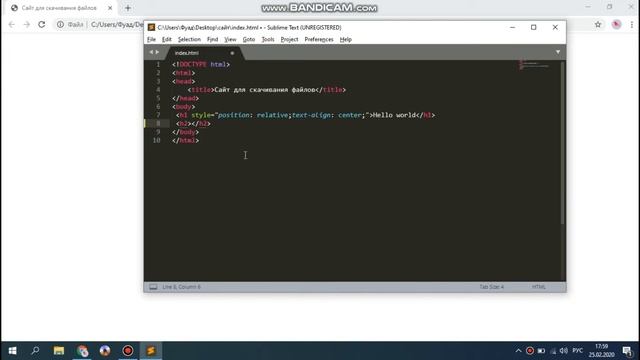Open Chrome three-dot menu
This screenshot has width=640, height=360.
pos(632,25)
